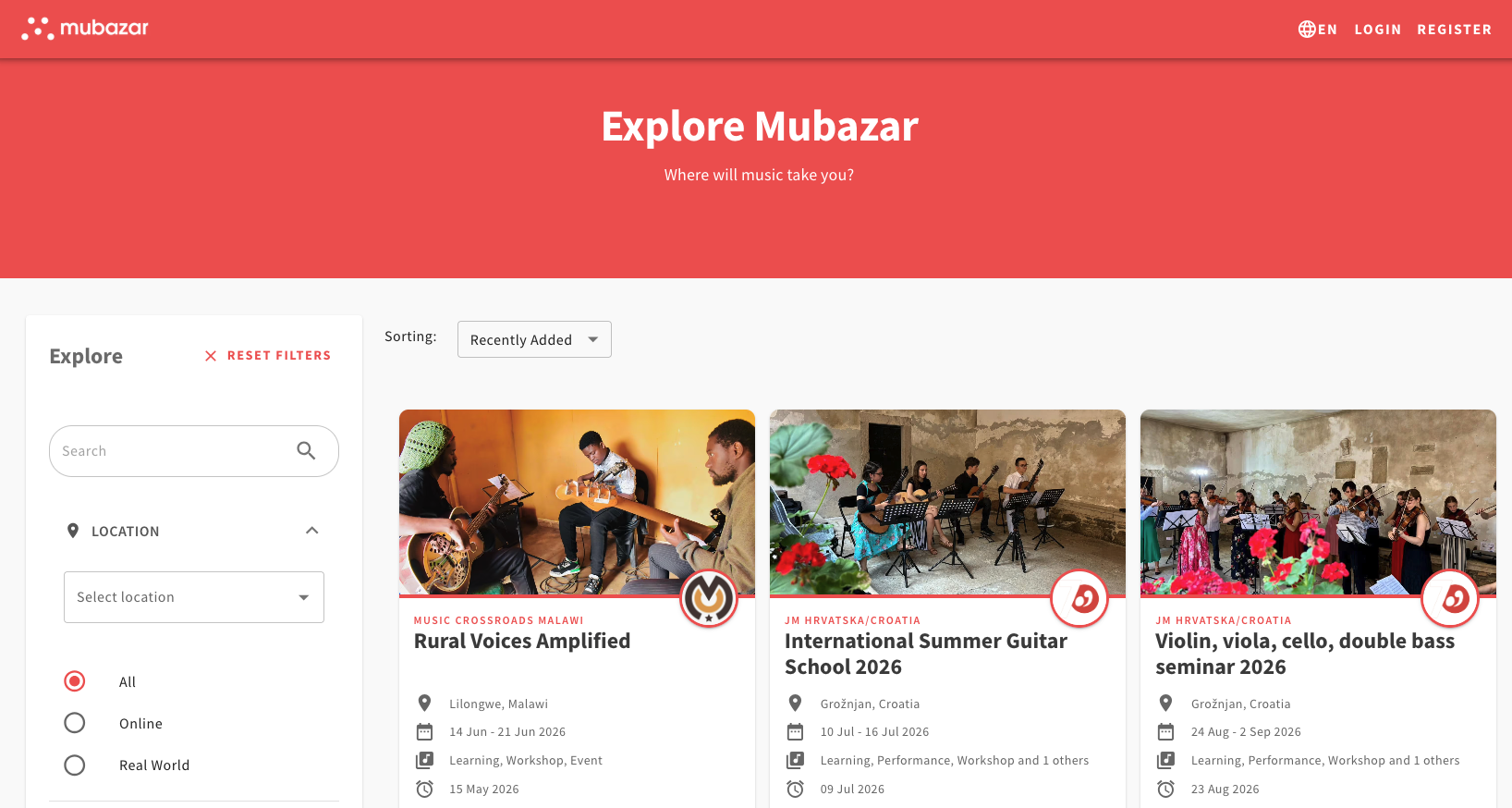Screen dimensions: 1512x808
Task: Reset all filters
Action: point(268,355)
